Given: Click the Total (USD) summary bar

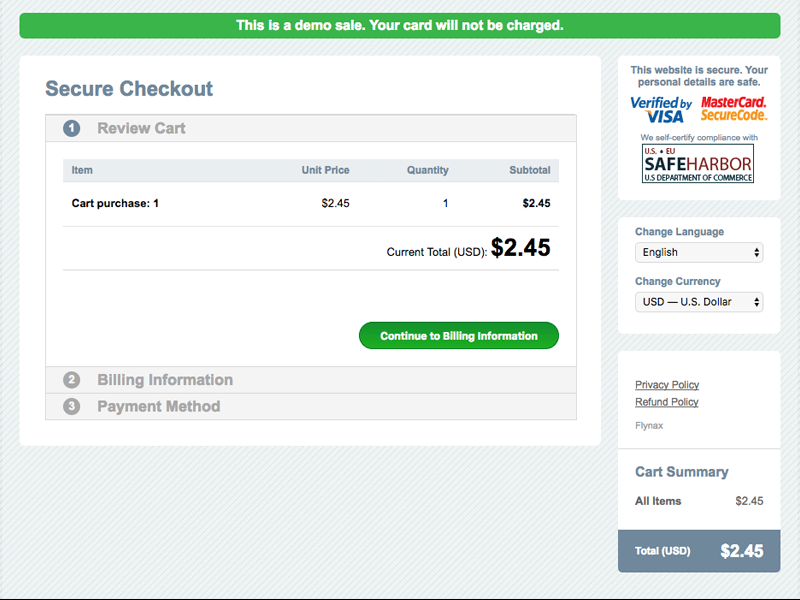Looking at the screenshot, I should coord(699,551).
